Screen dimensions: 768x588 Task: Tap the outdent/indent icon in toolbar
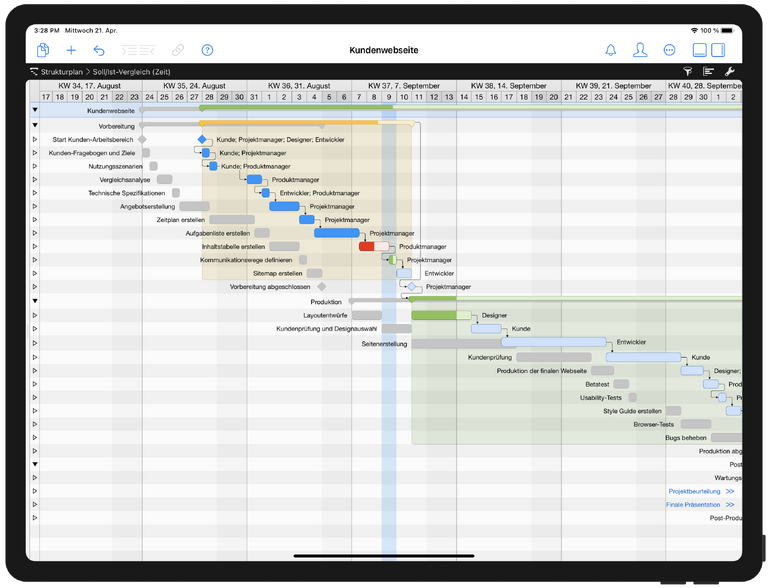click(x=138, y=50)
